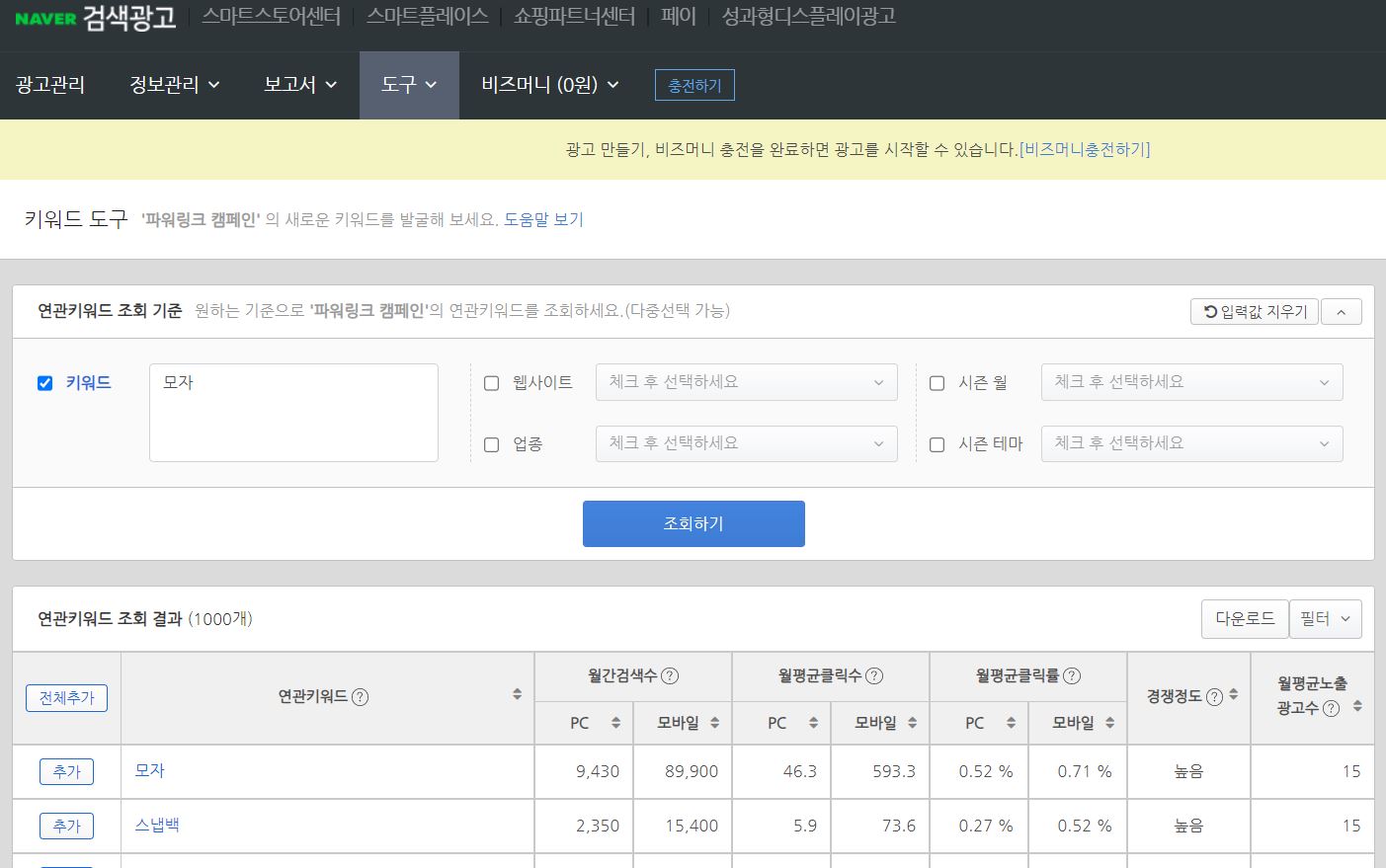Open the 시즌 월 selection dropdown
The height and width of the screenshot is (868, 1386).
pyautogui.click(x=1191, y=382)
